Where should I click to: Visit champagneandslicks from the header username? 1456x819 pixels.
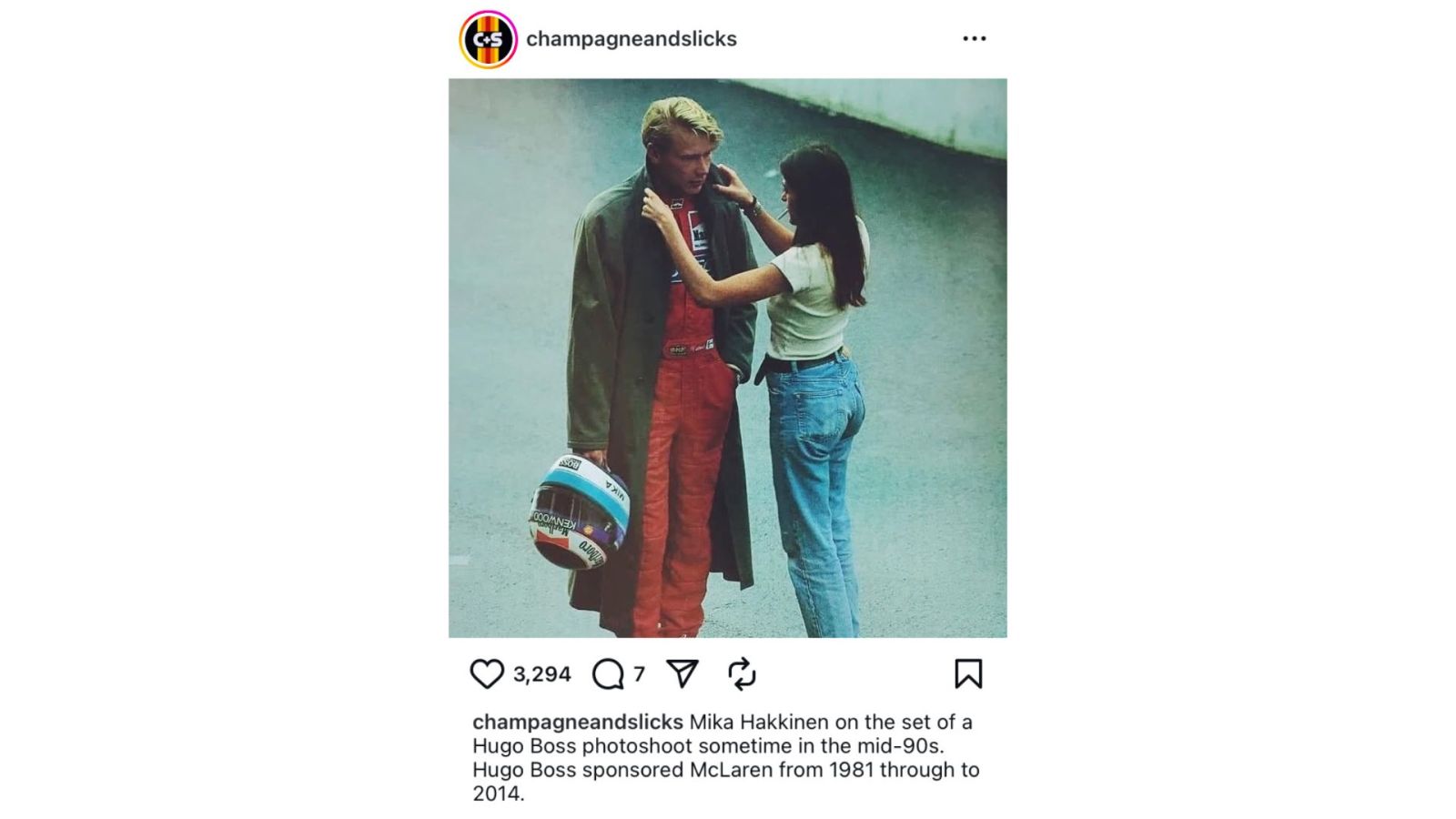point(632,39)
